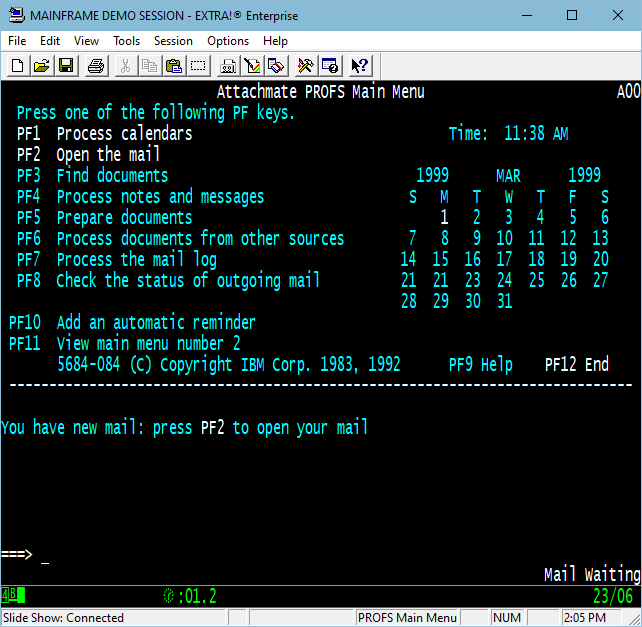Viewport: 642px width, 627px height.
Task: Click PF5 Prepare documents
Action: 104,217
